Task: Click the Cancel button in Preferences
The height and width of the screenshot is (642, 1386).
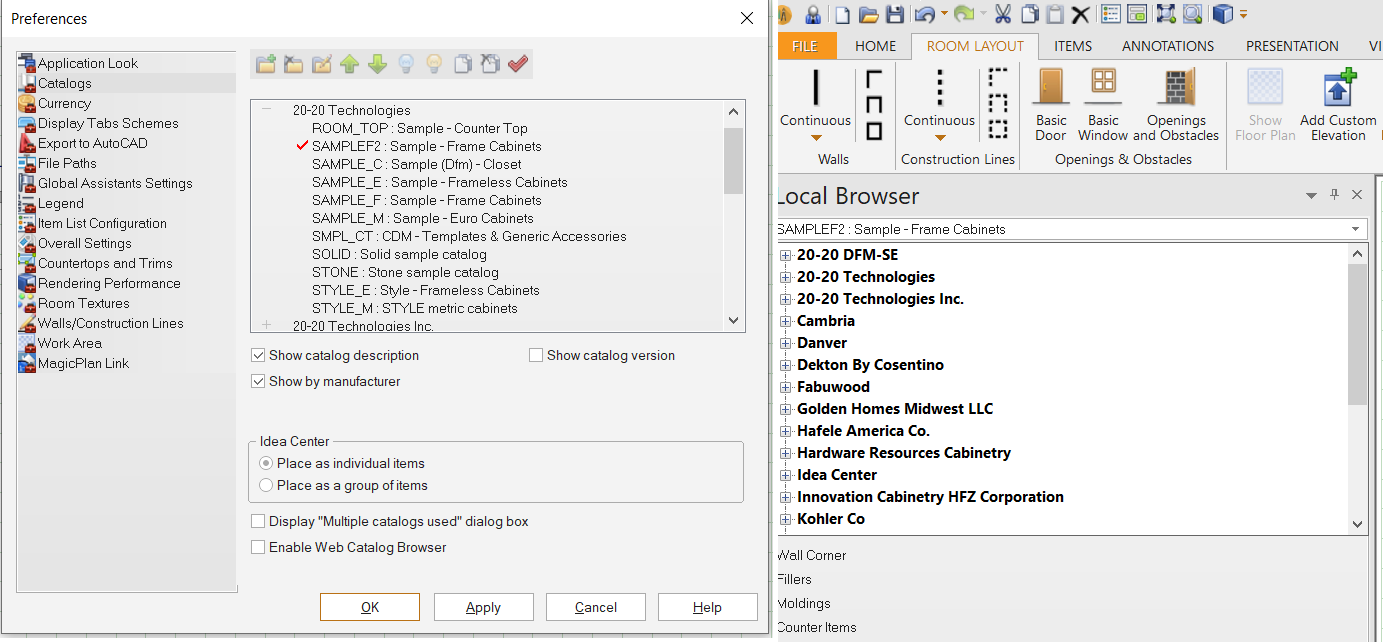Action: 596,607
